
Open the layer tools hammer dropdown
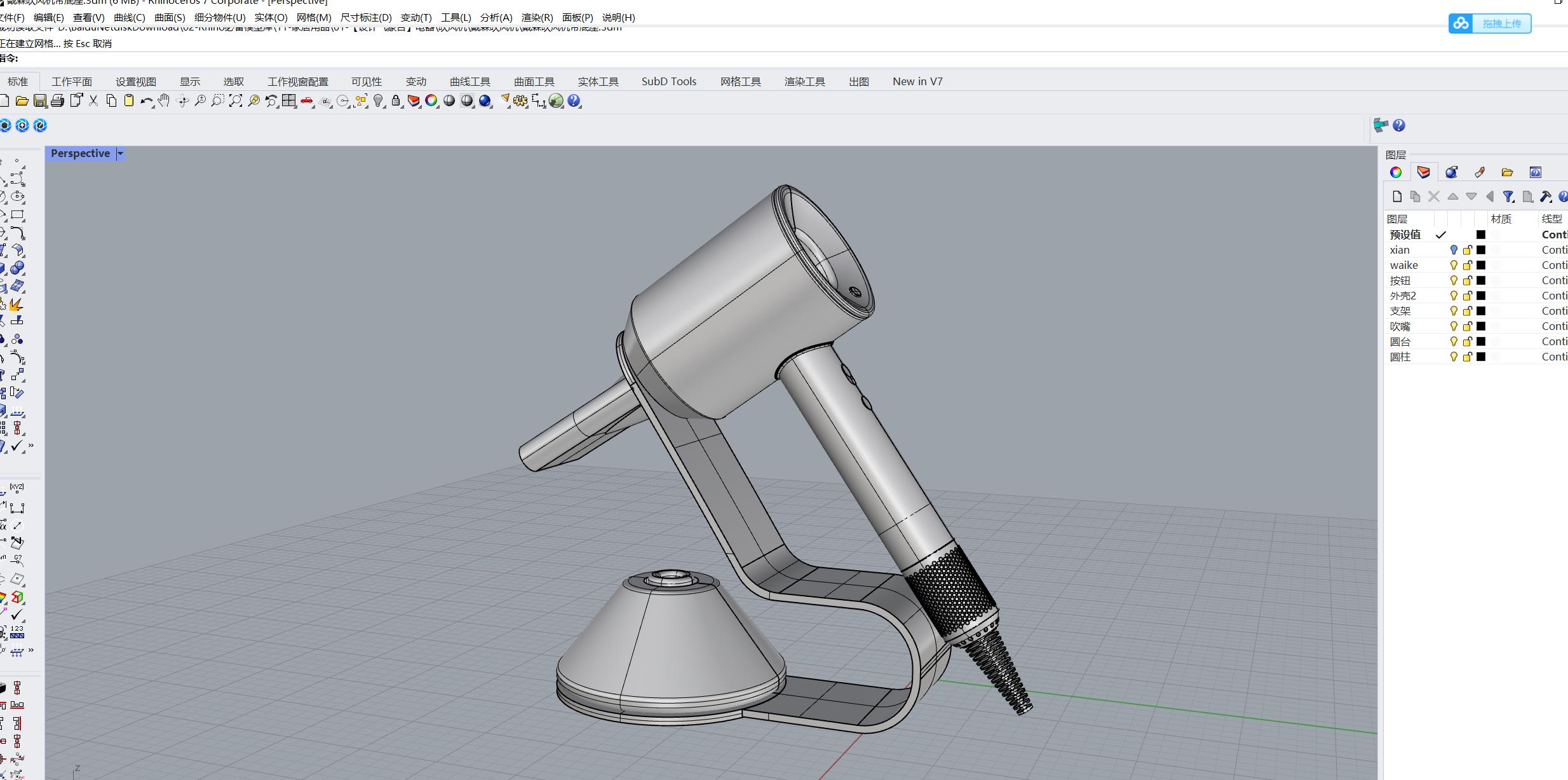click(1546, 196)
